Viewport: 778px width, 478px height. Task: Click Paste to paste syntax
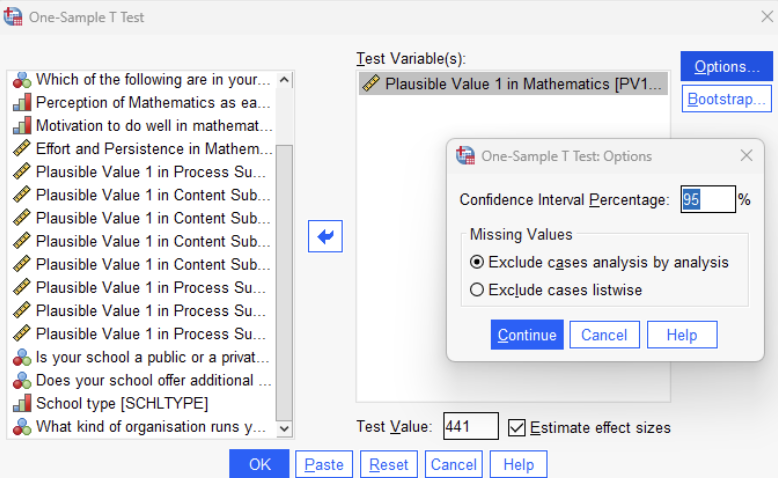pyautogui.click(x=324, y=464)
